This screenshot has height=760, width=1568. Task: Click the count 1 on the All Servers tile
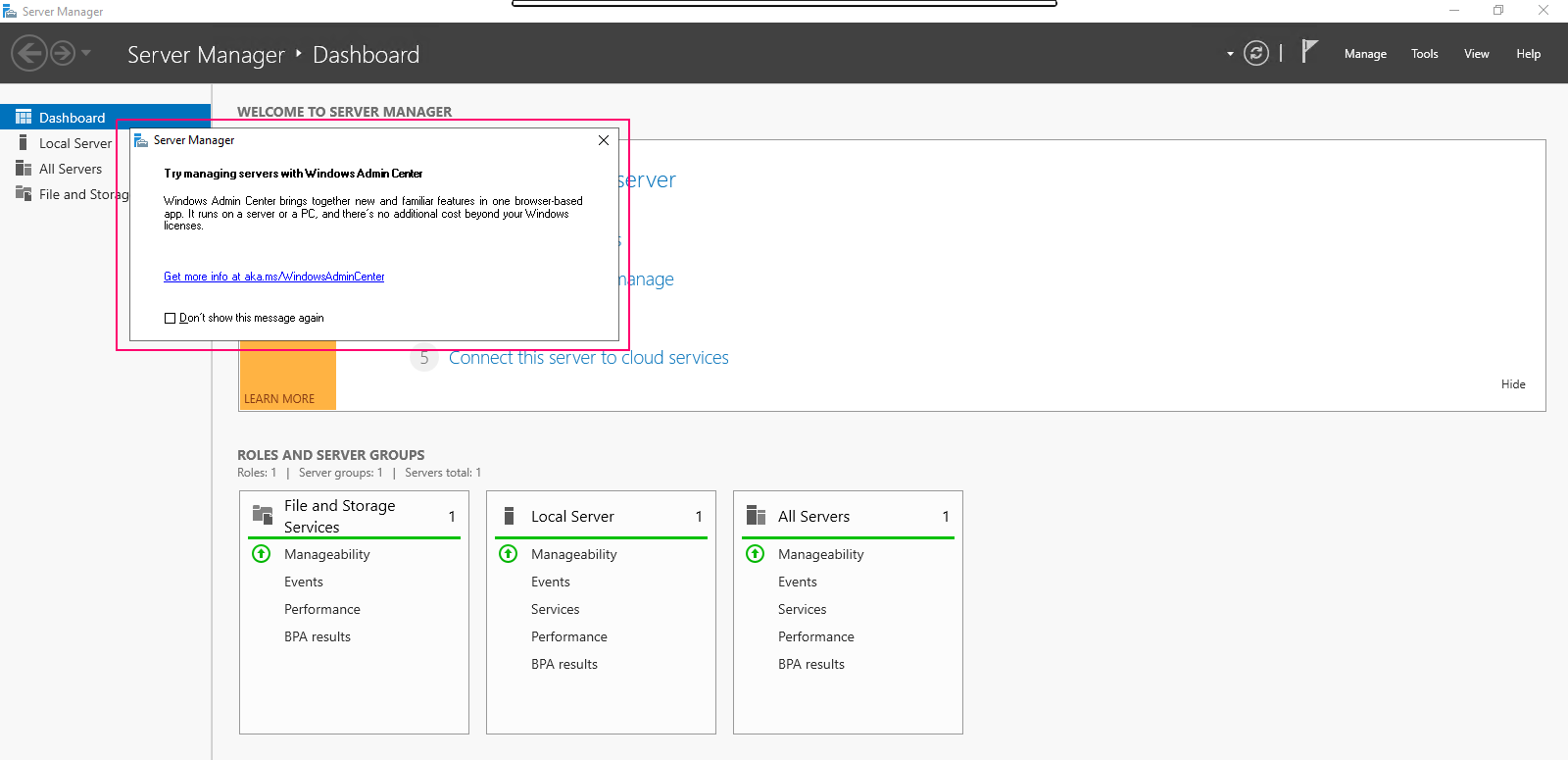(946, 516)
